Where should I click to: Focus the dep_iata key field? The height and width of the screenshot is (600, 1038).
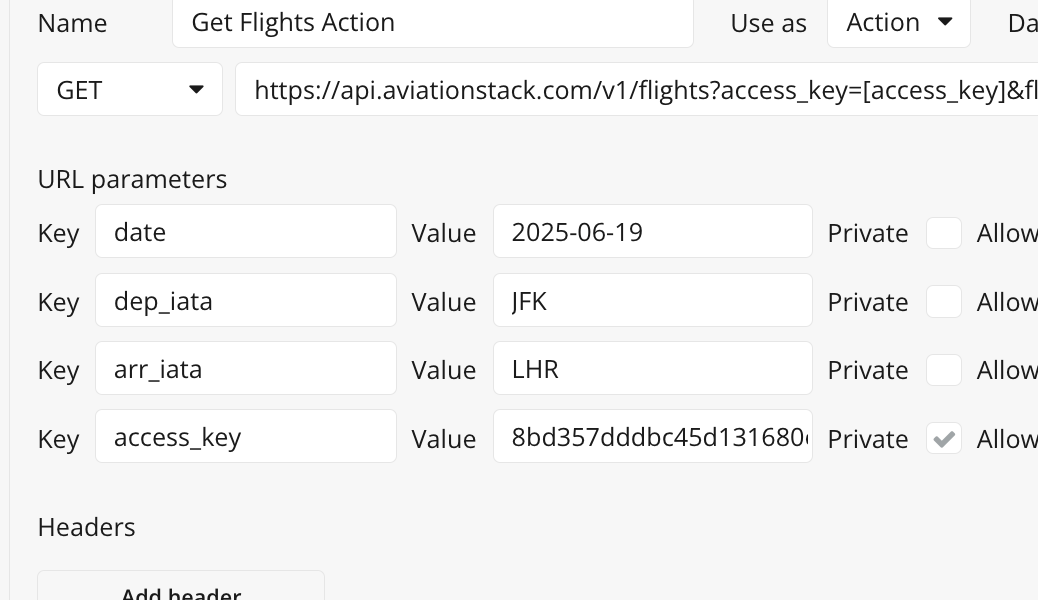(246, 301)
